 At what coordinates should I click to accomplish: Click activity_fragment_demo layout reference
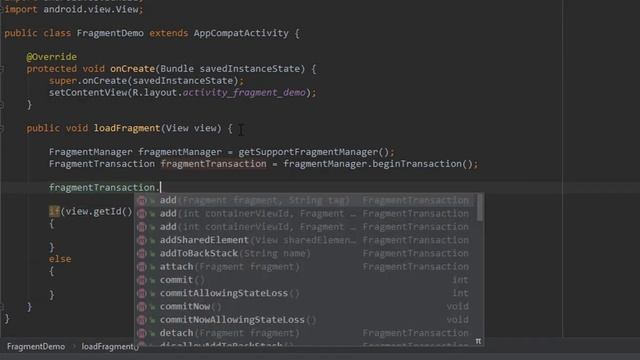(x=244, y=93)
